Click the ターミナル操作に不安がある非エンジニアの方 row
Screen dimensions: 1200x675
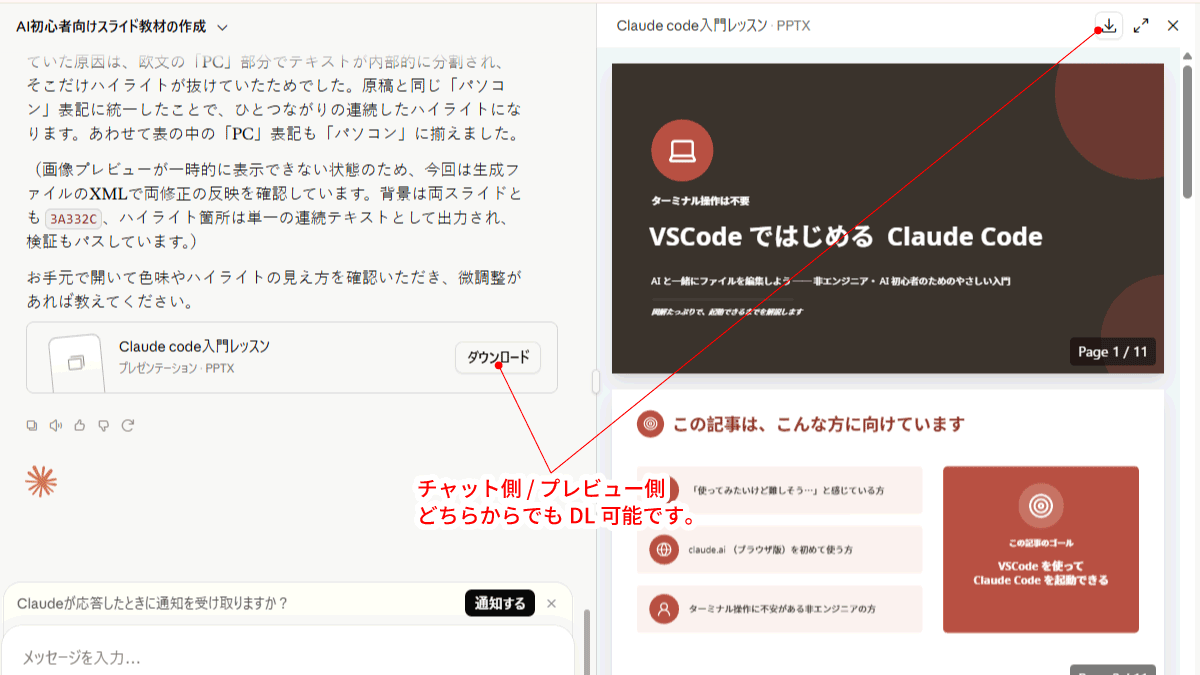pyautogui.click(x=780, y=608)
